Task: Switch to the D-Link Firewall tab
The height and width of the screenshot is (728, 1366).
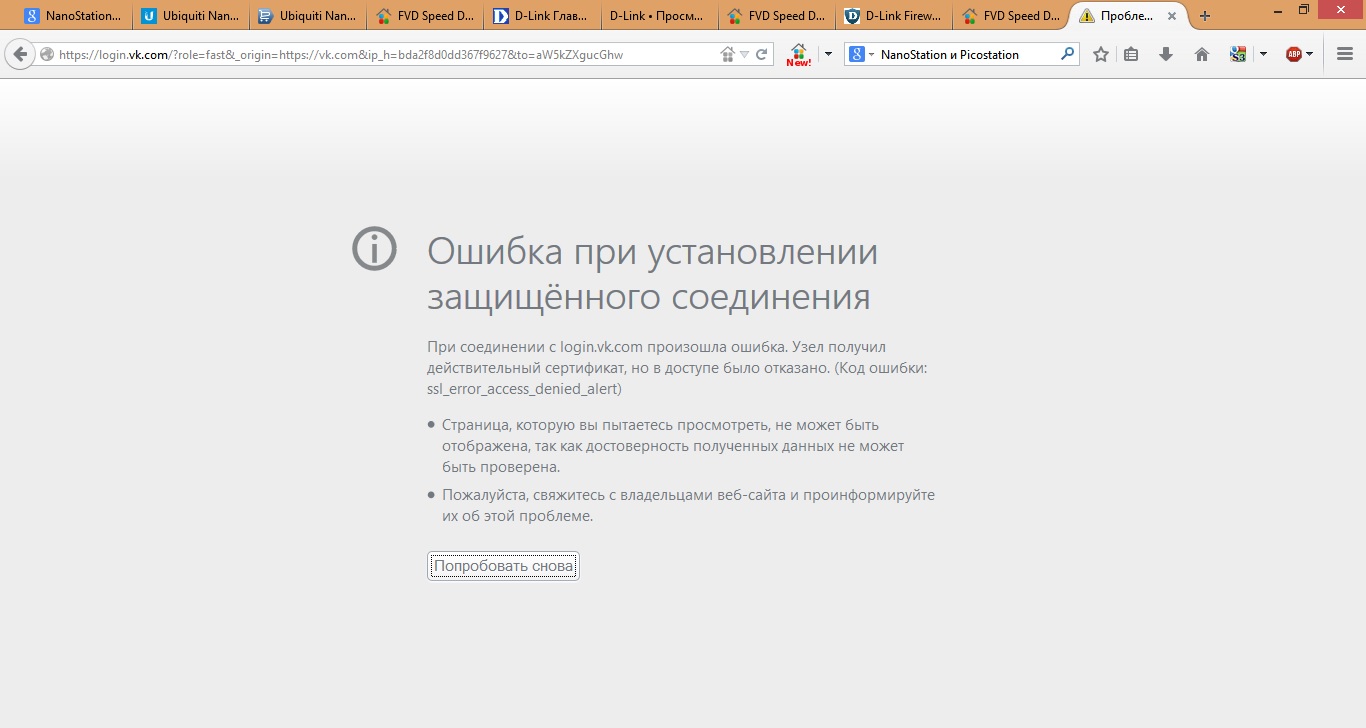Action: (896, 16)
